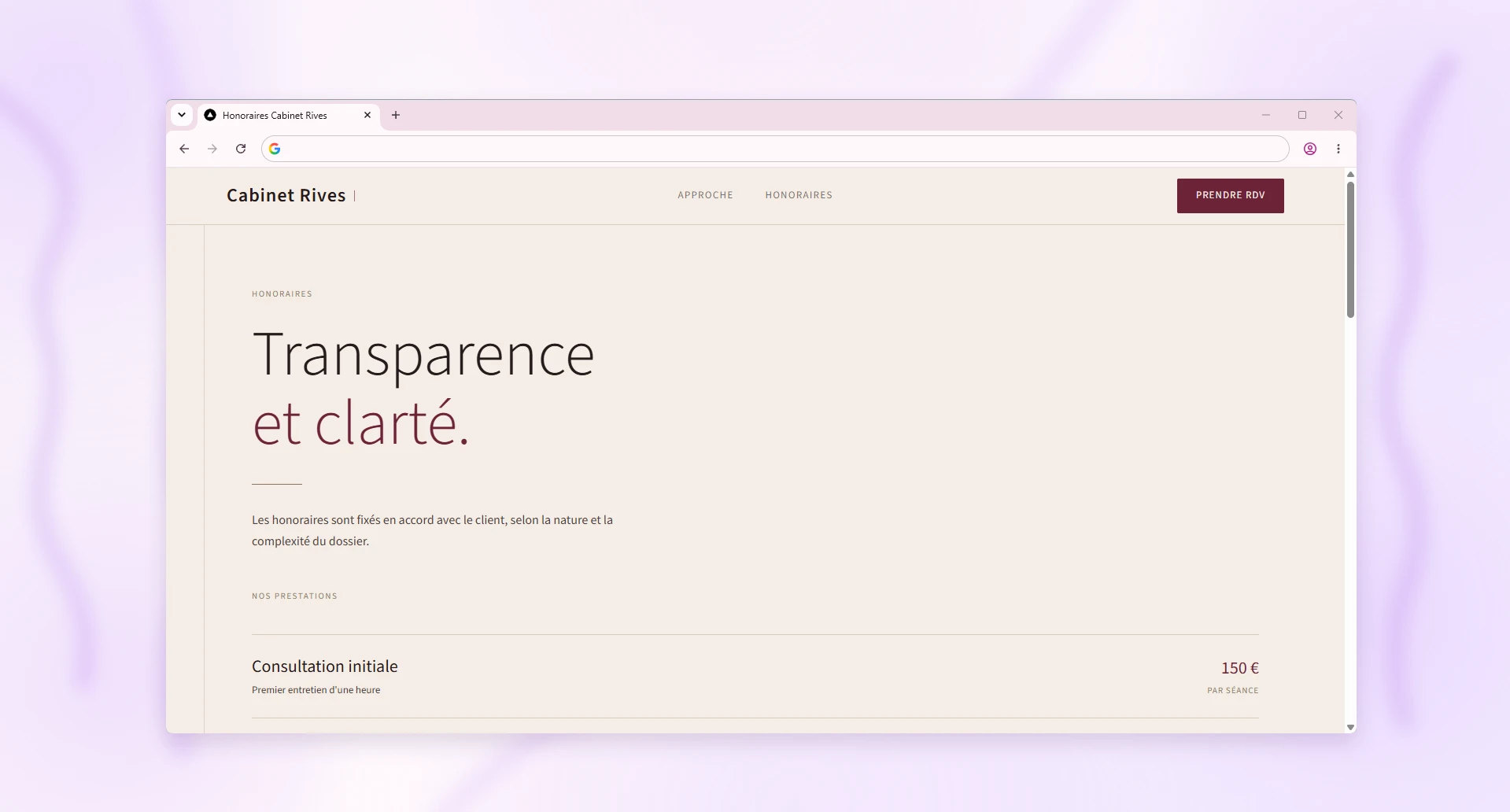Minimize the browser window
Image resolution: width=1510 pixels, height=812 pixels.
point(1266,115)
